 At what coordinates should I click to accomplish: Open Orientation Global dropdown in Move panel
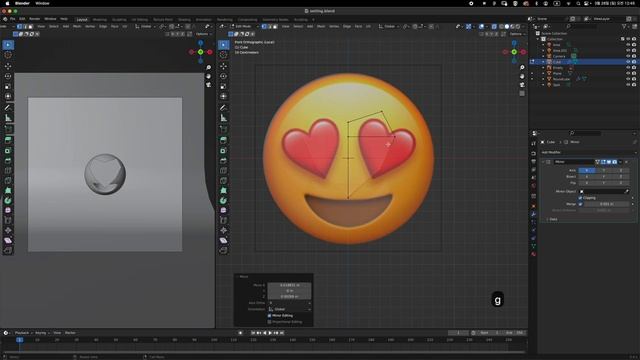coord(289,309)
